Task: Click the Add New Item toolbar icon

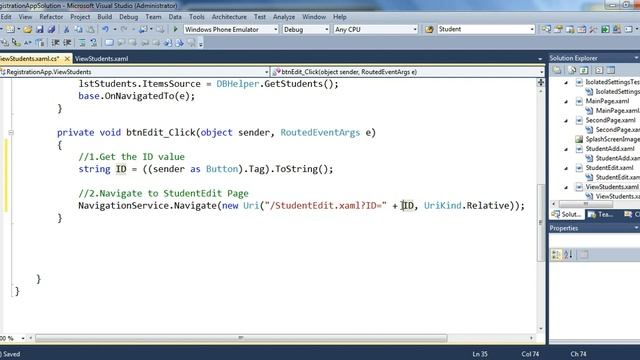Action: 10,29
